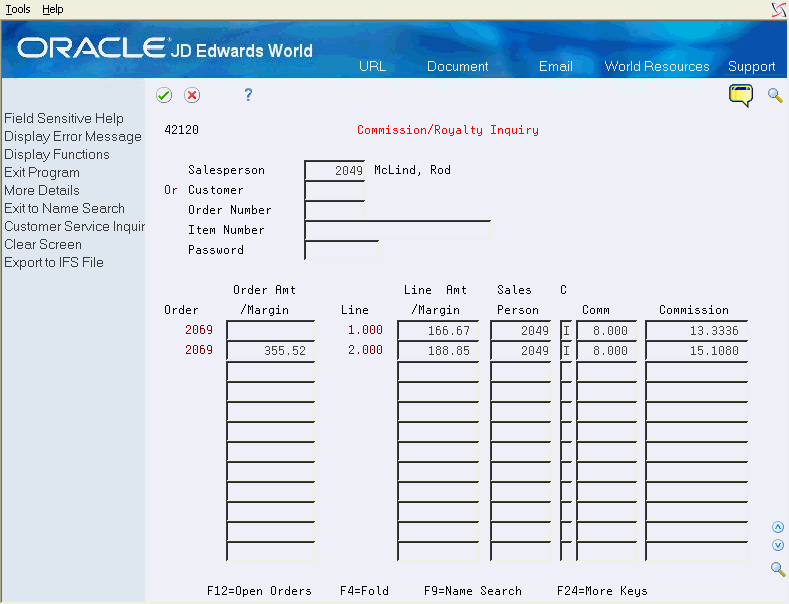The width and height of the screenshot is (789, 604).
Task: Choose Exit to Name Search
Action: [x=64, y=208]
